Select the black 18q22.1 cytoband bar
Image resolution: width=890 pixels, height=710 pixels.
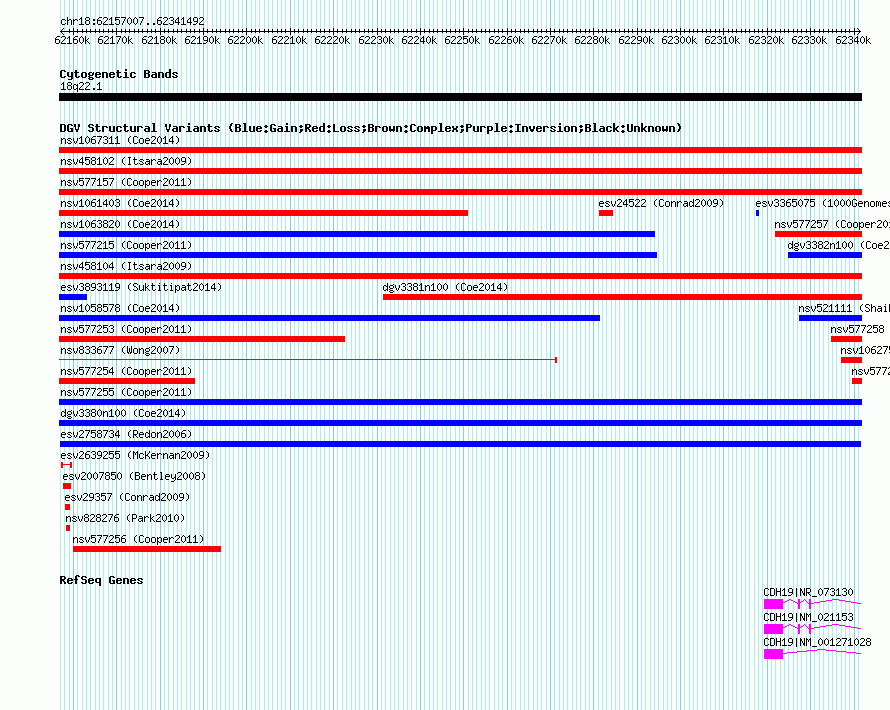[x=460, y=97]
